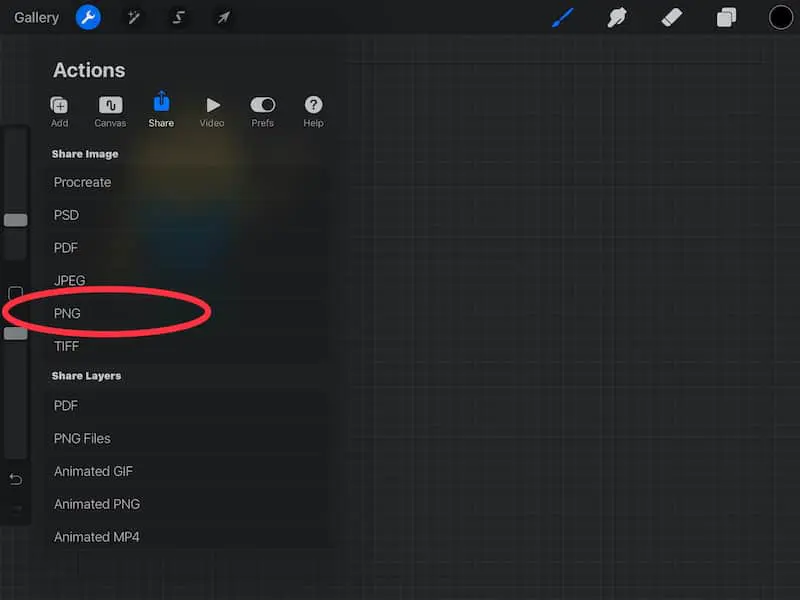Select the Eraser tool
The image size is (800, 600).
coord(672,18)
